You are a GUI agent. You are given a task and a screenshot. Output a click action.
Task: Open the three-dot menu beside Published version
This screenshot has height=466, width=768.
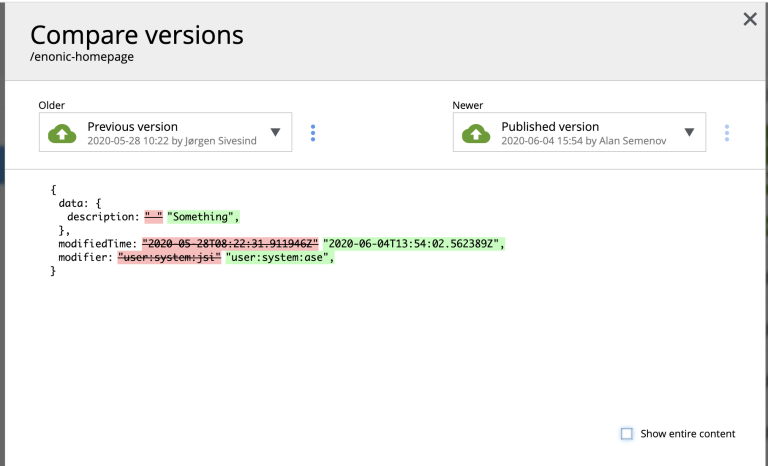[727, 133]
